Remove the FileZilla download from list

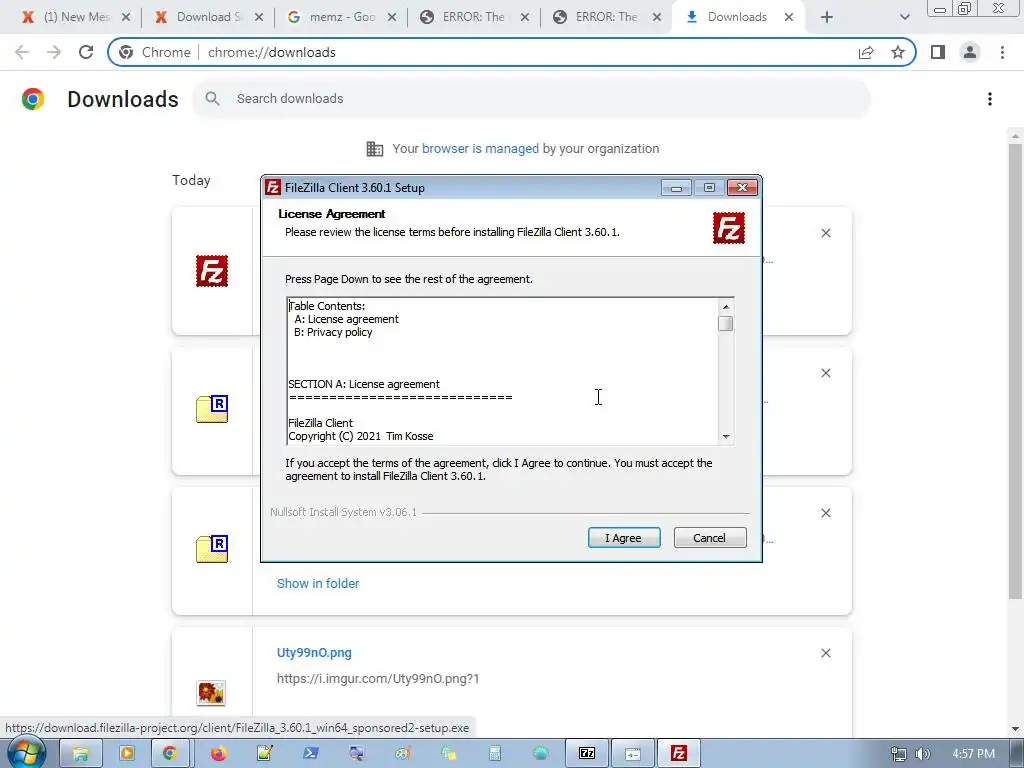[825, 233]
